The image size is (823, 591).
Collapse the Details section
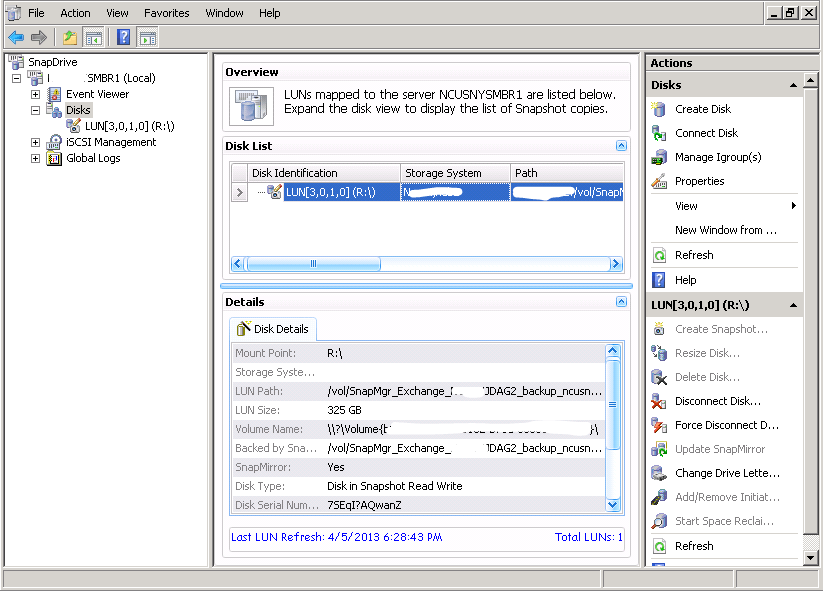619,301
